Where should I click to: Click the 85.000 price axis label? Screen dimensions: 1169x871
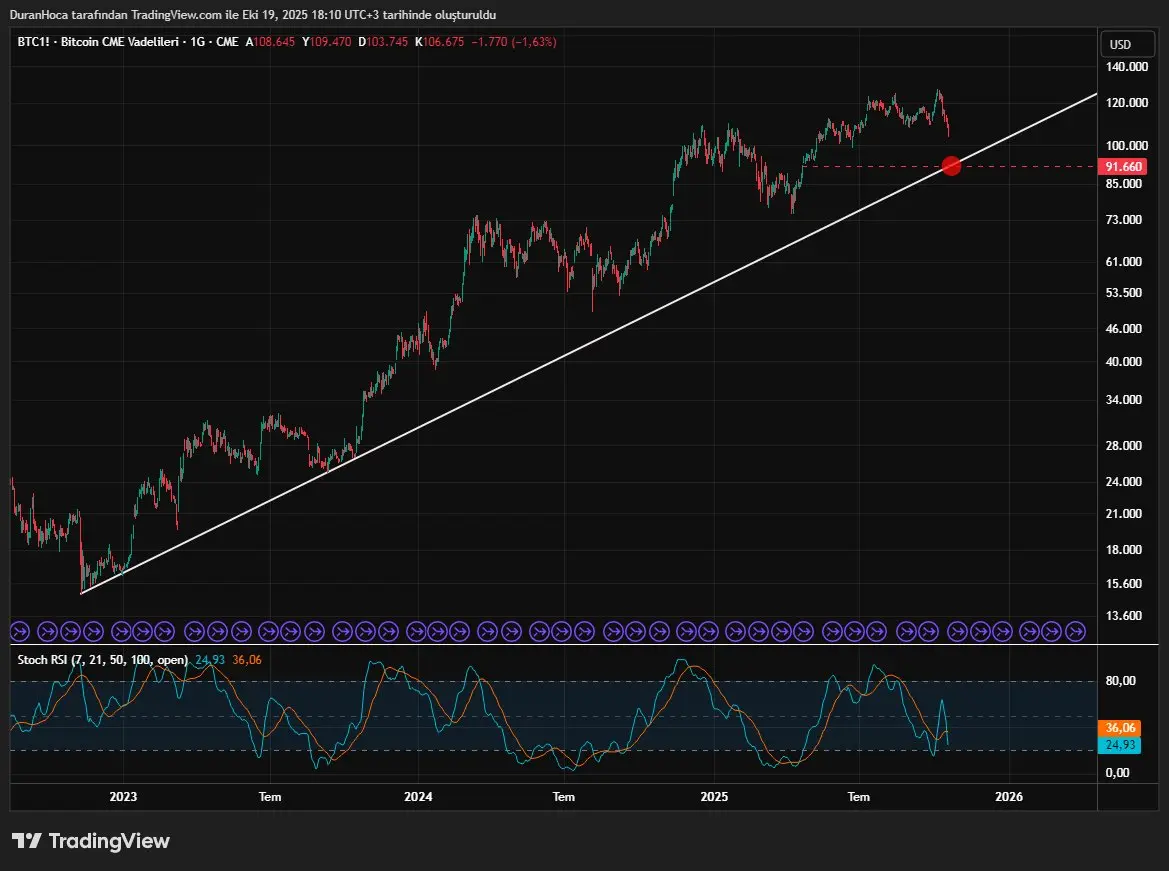click(1124, 183)
